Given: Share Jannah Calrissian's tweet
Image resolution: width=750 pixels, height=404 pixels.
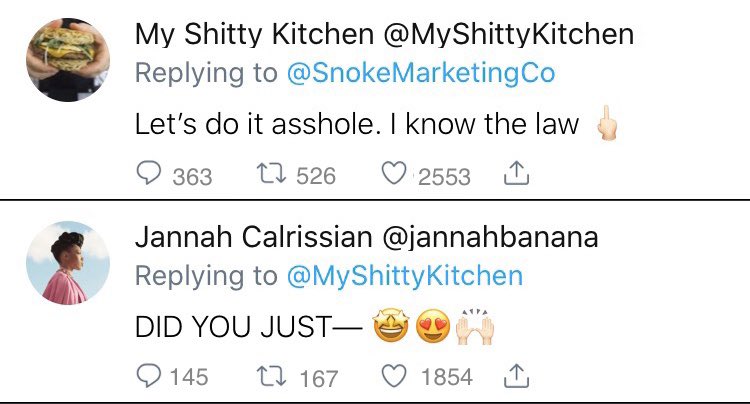Looking at the screenshot, I should pyautogui.click(x=516, y=376).
